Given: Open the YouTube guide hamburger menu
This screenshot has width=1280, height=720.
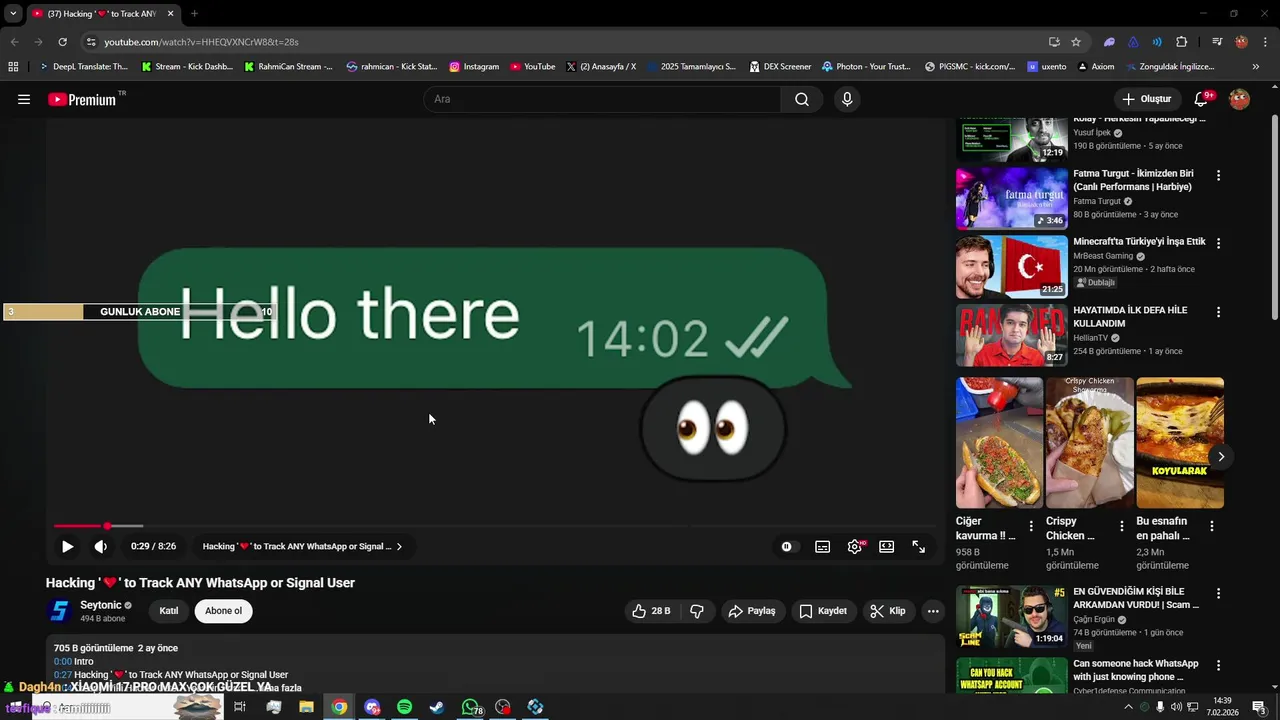Looking at the screenshot, I should [x=24, y=99].
